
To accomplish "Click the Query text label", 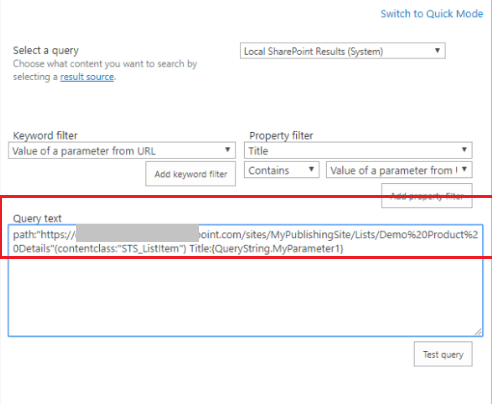I will (37, 219).
